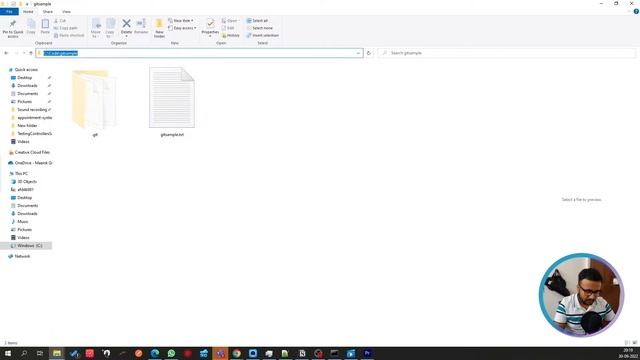This screenshot has height=360, width=640.
Task: Open Music under This PC
Action: 22,222
